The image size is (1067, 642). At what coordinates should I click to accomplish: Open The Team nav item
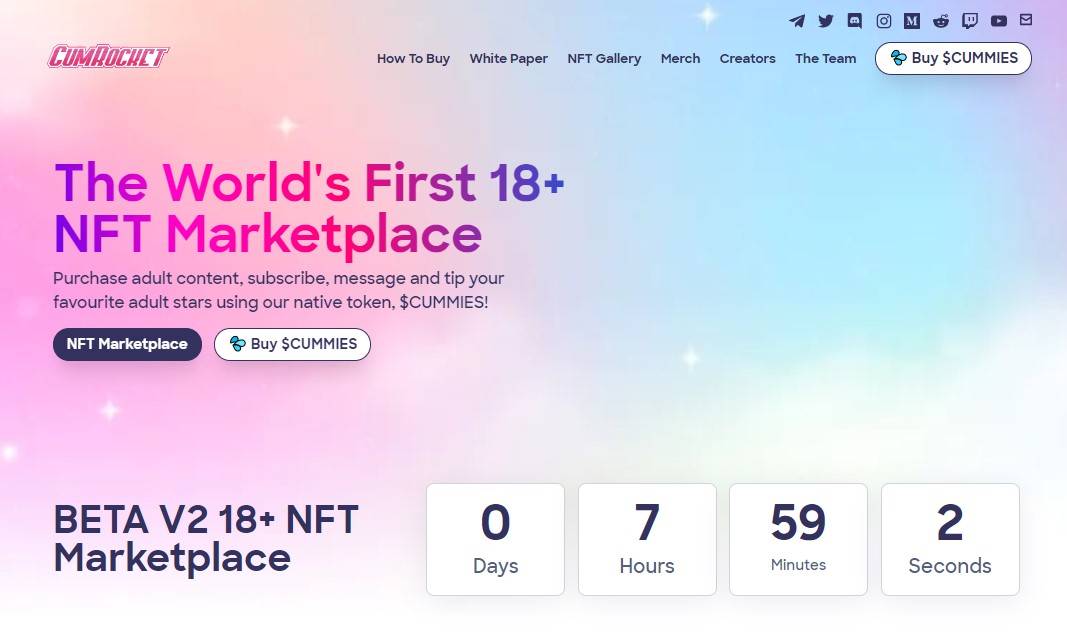825,59
